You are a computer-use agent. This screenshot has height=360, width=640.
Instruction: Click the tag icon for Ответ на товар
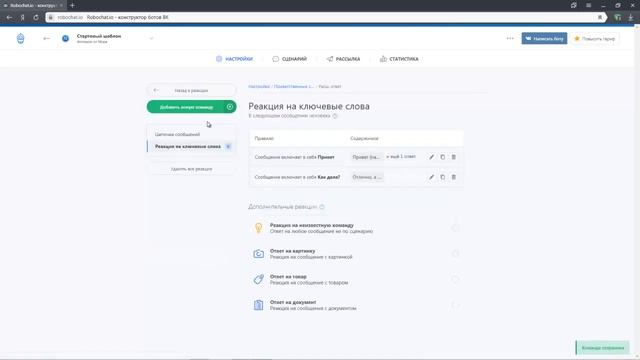tap(258, 279)
